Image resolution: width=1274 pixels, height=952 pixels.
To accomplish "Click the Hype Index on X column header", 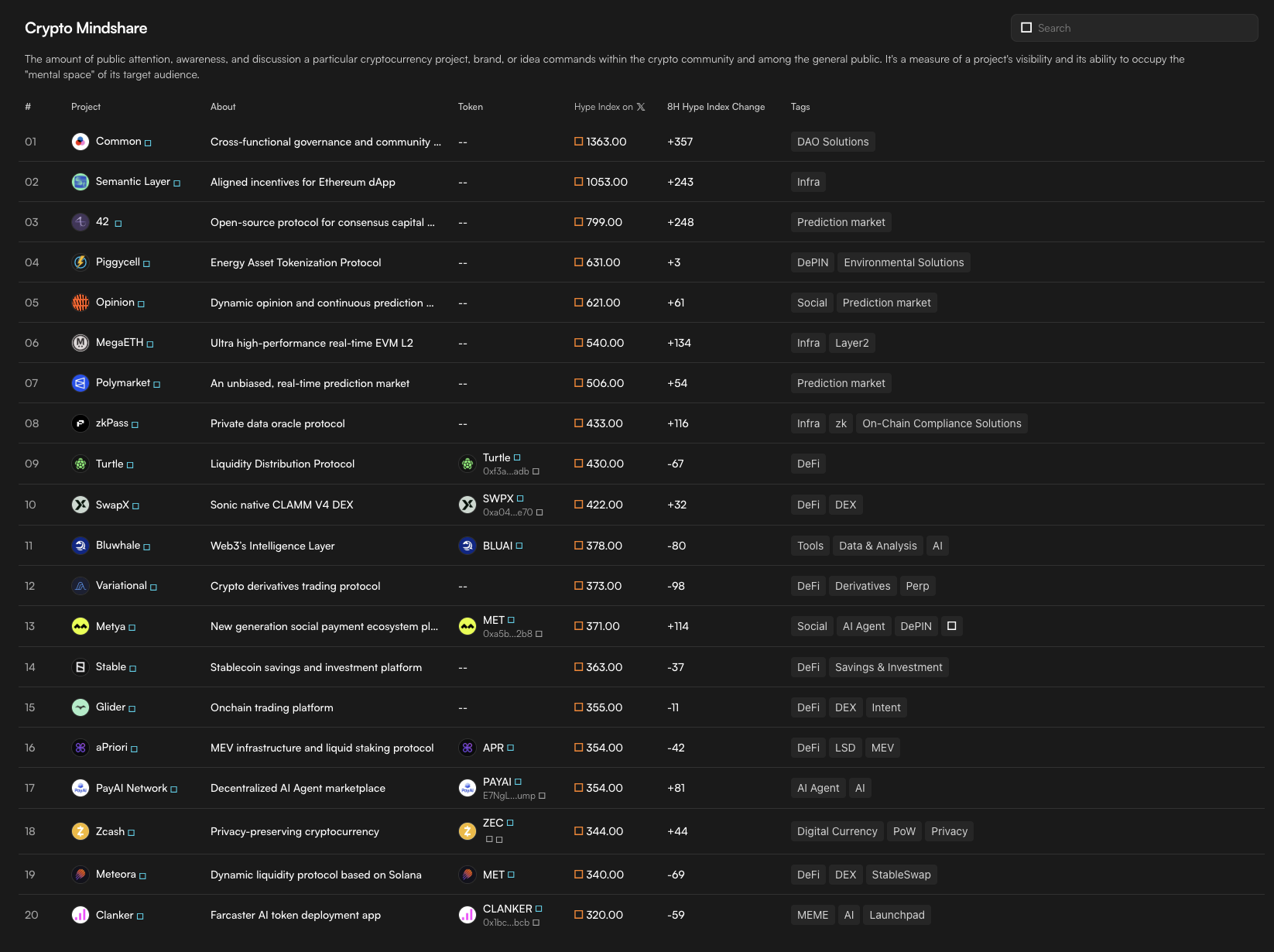I will pos(610,107).
